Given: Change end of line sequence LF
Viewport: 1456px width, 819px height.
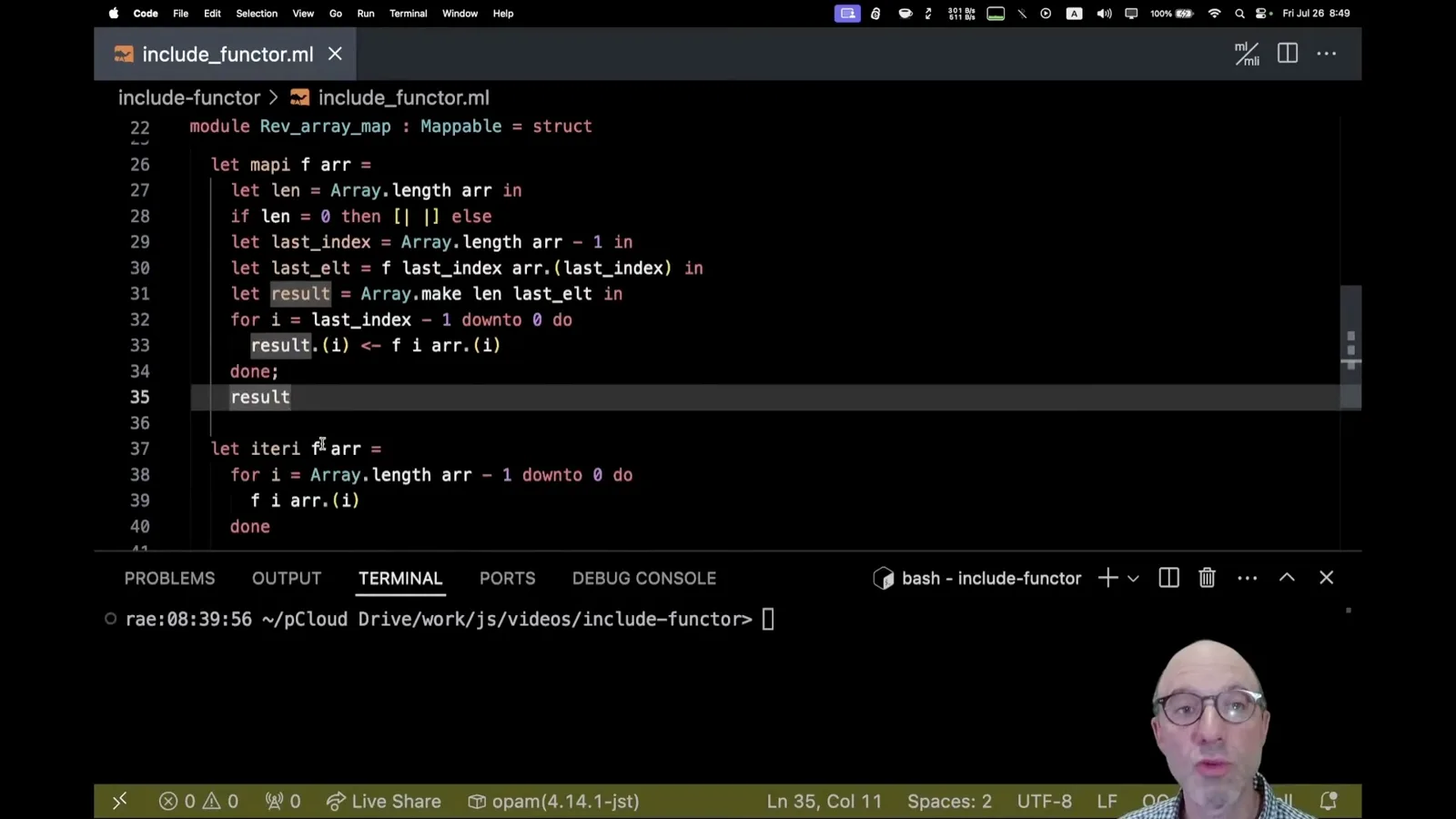Looking at the screenshot, I should 1107,801.
